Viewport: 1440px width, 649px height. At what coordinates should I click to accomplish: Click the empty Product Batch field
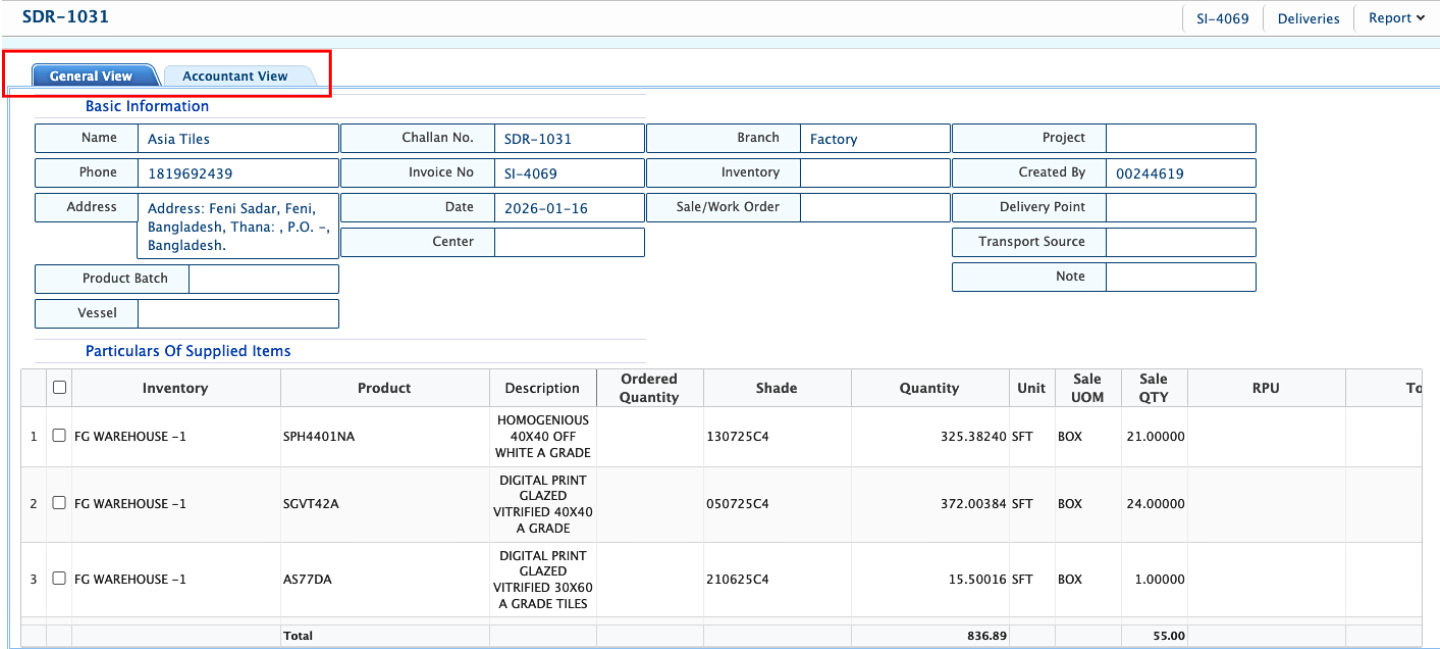[263, 279]
